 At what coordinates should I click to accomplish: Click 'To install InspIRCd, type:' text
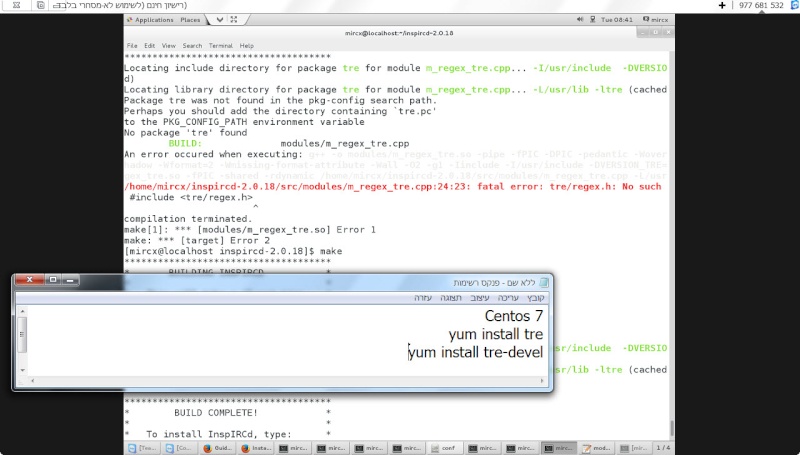pyautogui.click(x=218, y=434)
